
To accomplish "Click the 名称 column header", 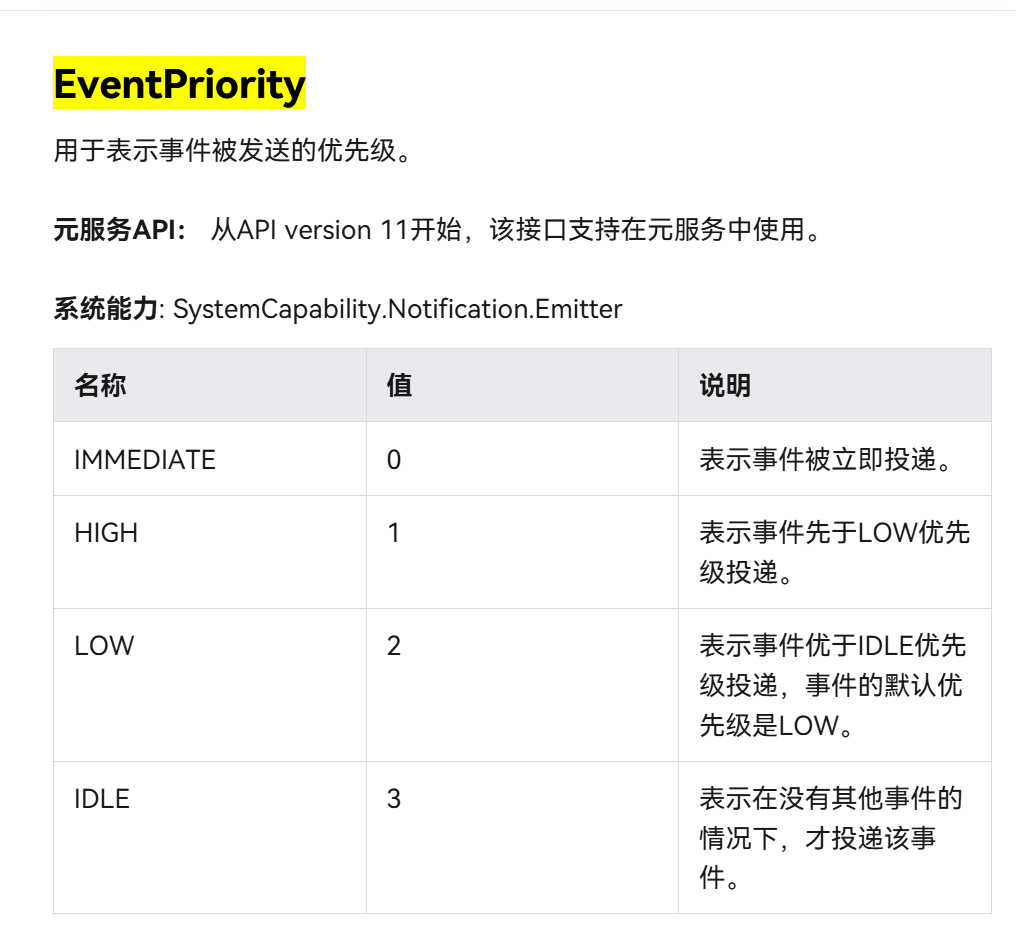I will pyautogui.click(x=100, y=386).
